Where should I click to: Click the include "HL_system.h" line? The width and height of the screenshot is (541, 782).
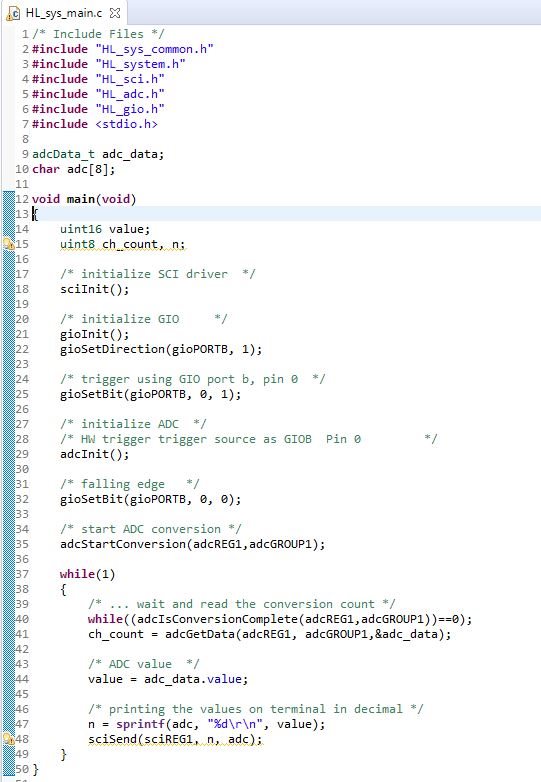click(x=109, y=64)
